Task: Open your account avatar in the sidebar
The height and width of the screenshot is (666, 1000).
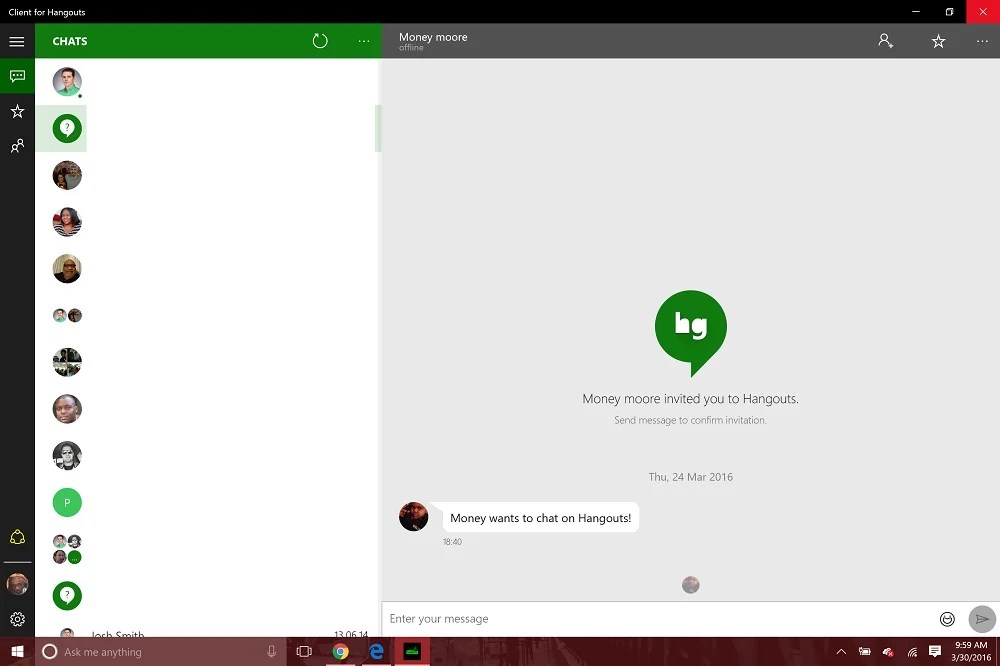Action: [17, 584]
